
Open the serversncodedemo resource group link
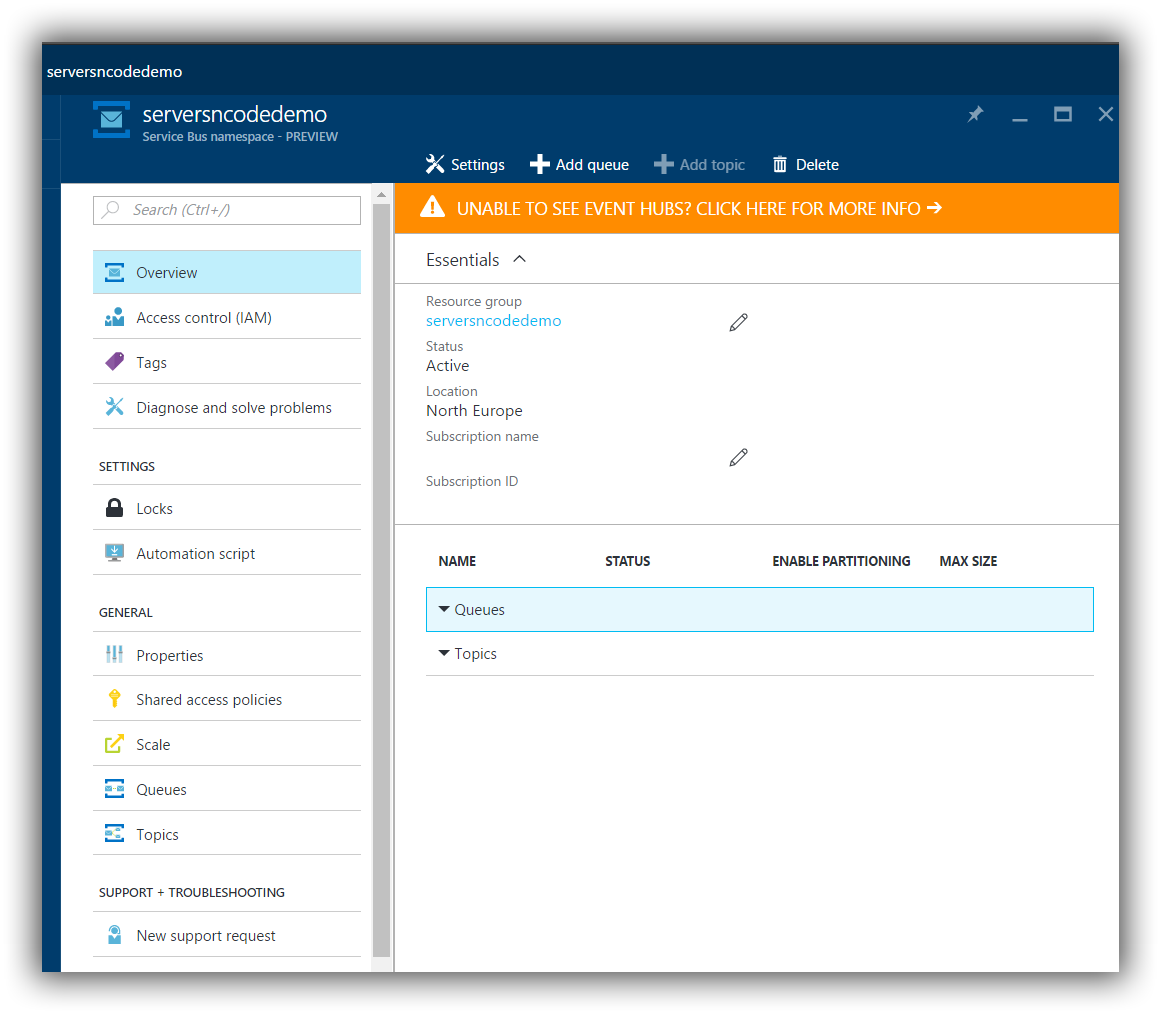coord(493,321)
